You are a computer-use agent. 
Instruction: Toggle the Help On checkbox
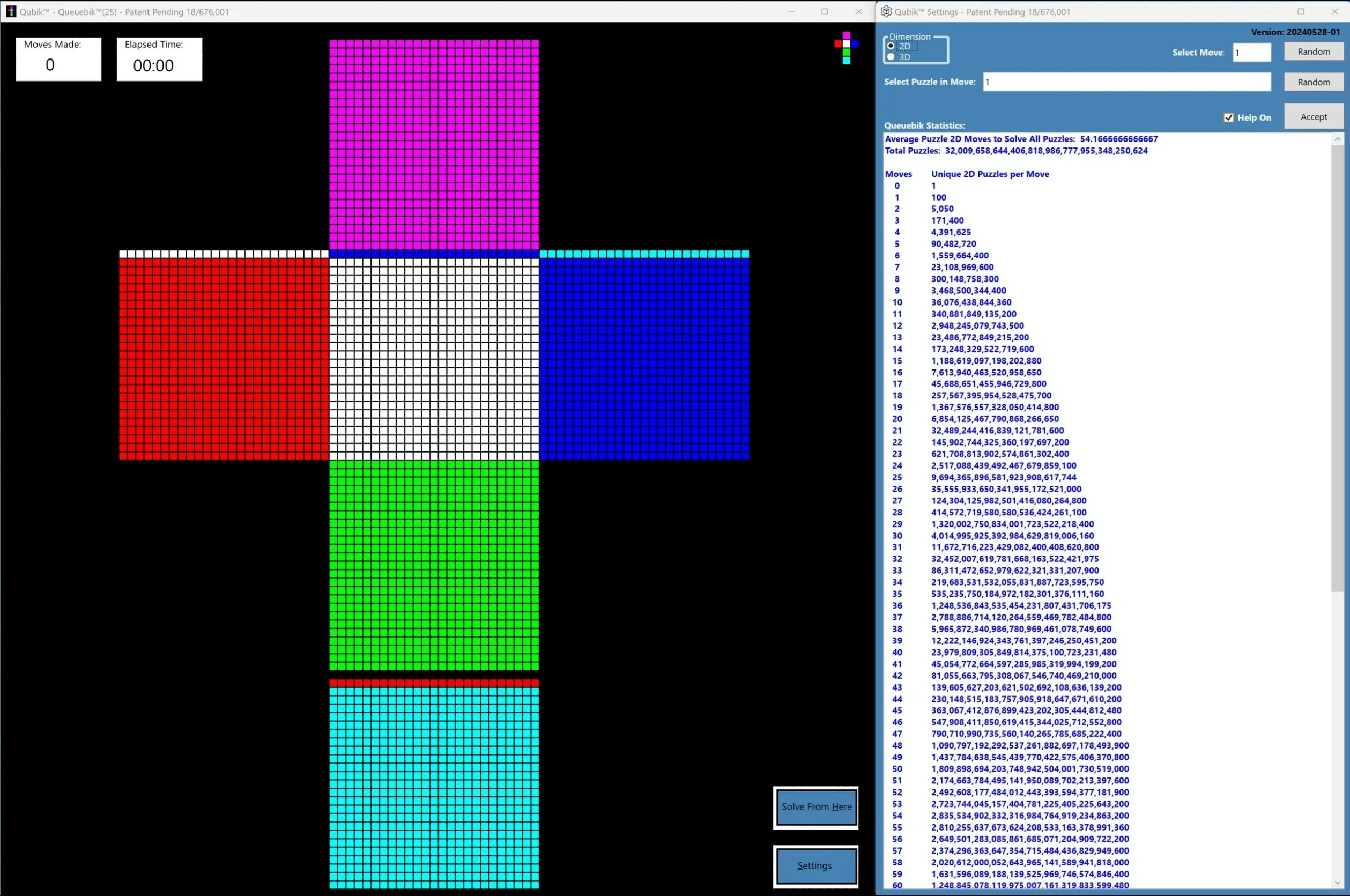click(x=1228, y=117)
